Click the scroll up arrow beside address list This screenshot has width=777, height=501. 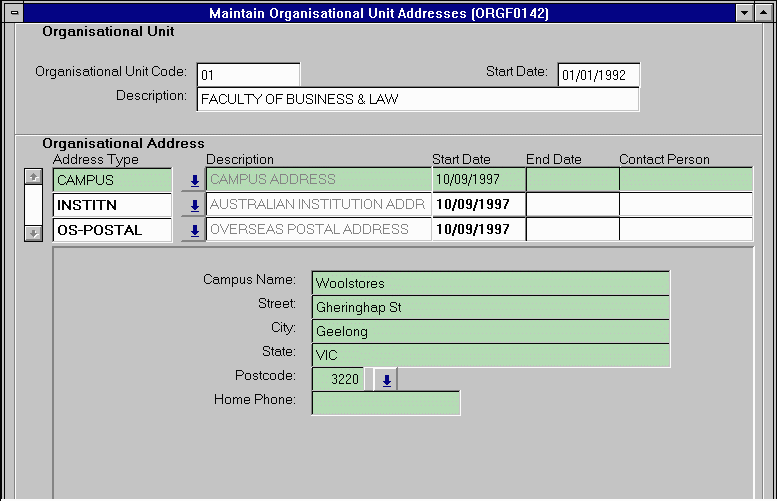click(33, 176)
